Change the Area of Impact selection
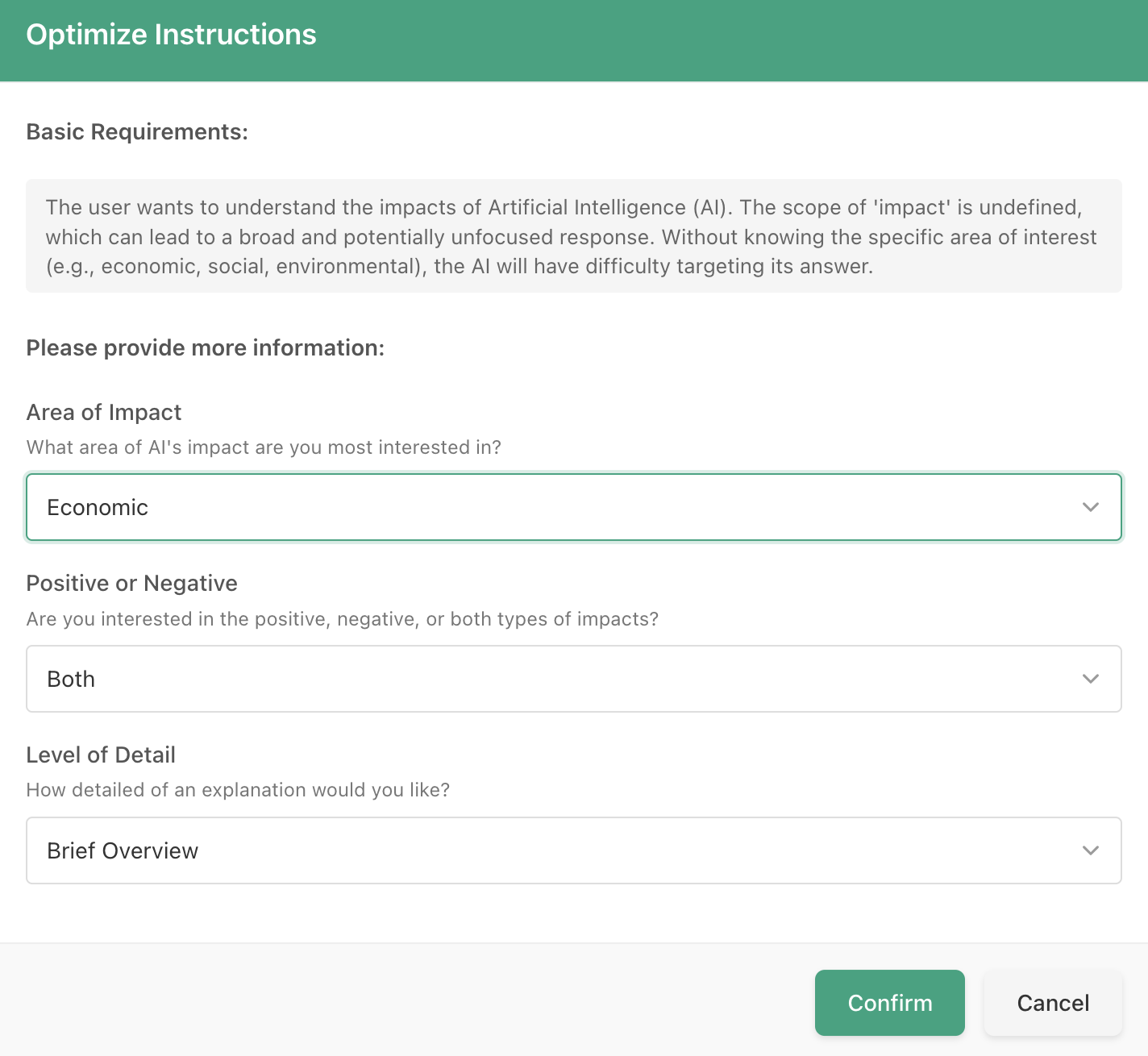Viewport: 1148px width, 1056px height. point(573,507)
